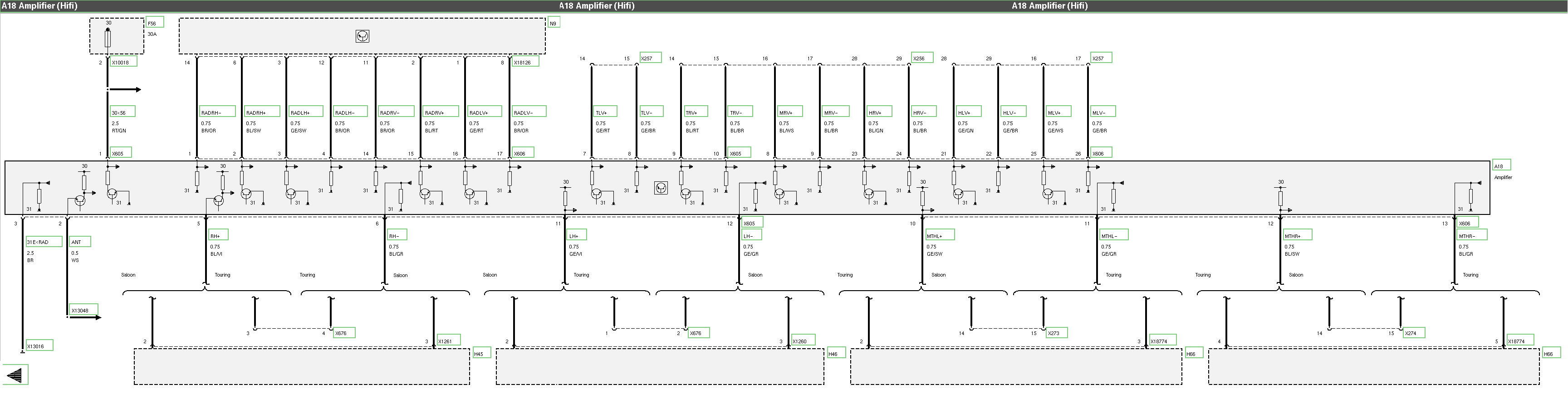Click the transistor symbol inside the N9 box
The image size is (1568, 399).
(x=362, y=36)
